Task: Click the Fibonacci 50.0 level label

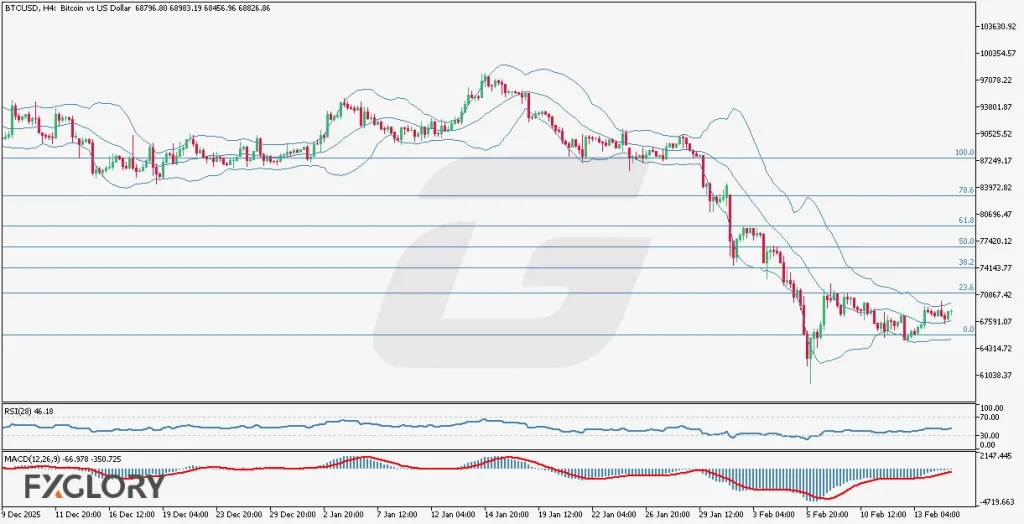Action: tap(967, 241)
